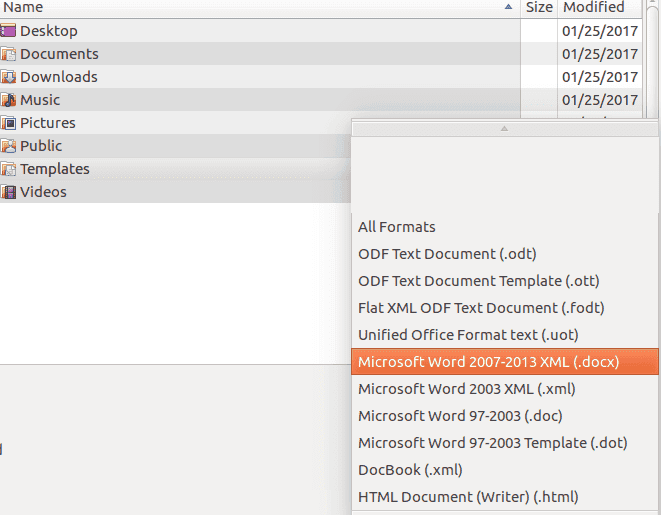Choose HTML Document (Writer) format

[468, 497]
